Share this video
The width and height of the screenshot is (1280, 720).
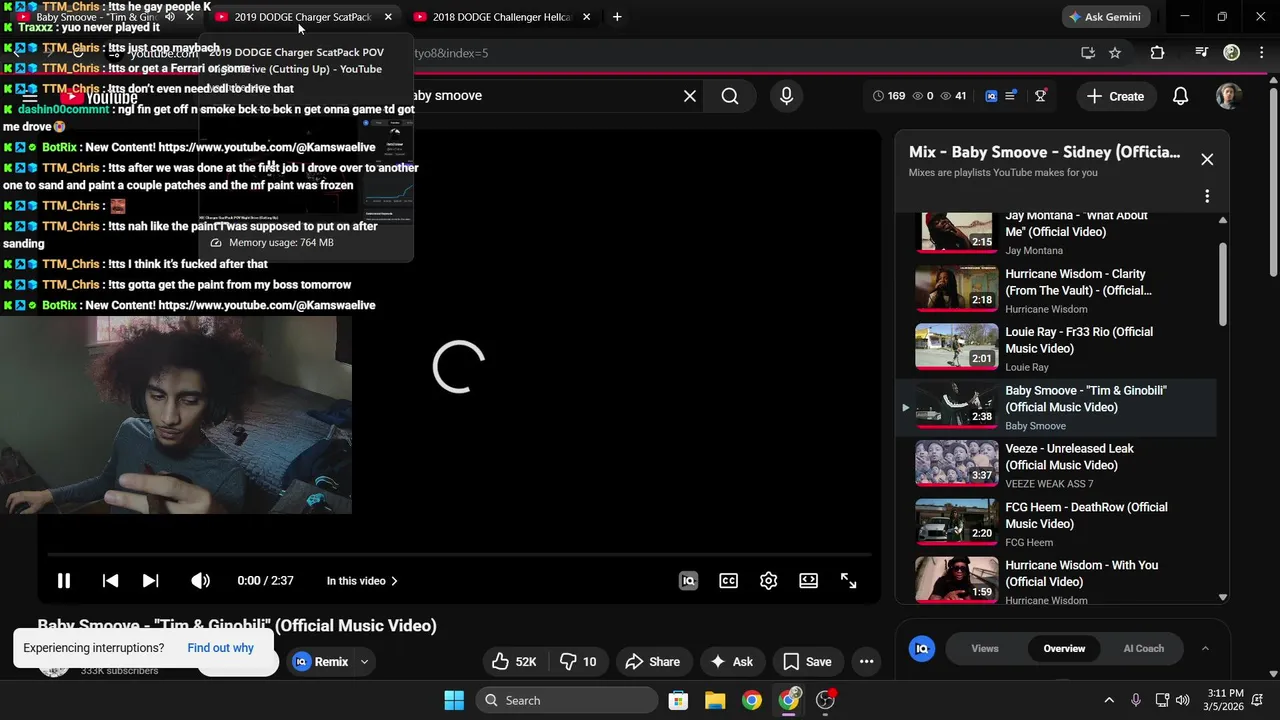(652, 662)
